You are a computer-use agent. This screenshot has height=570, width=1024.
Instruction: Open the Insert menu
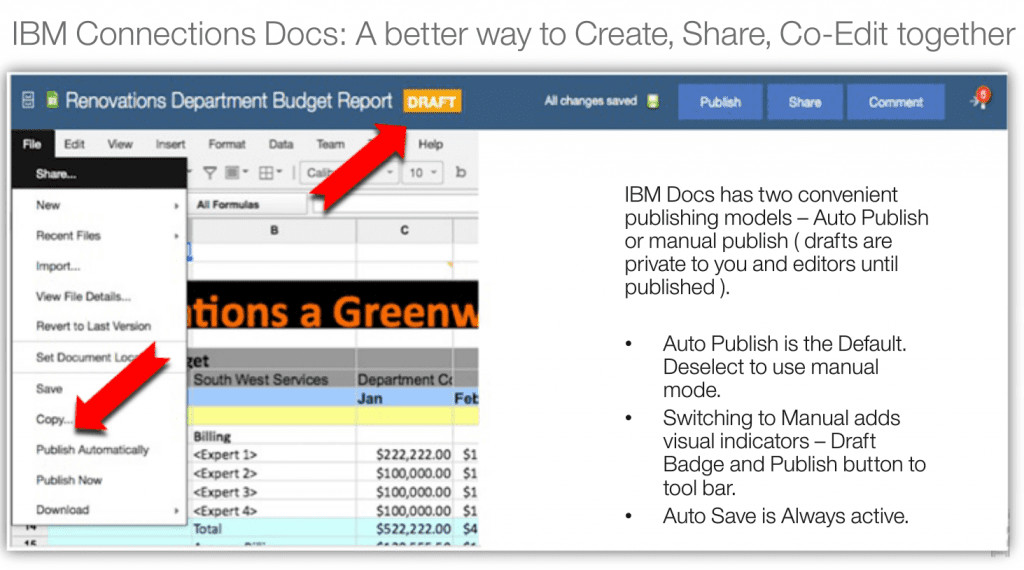tap(170, 144)
